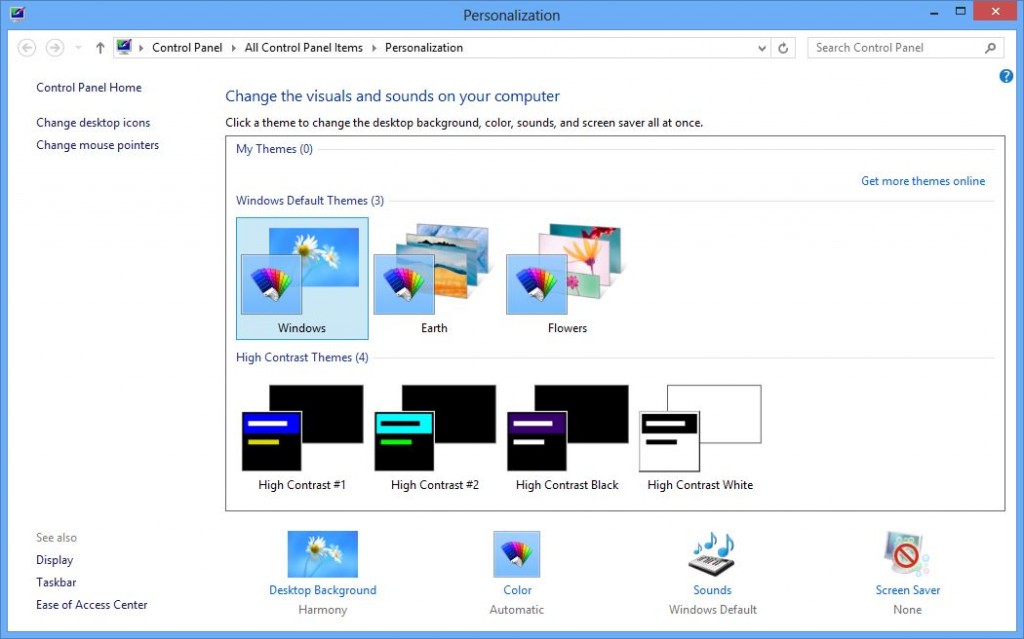Click the search magnifier icon
The image size is (1024, 639).
[991, 48]
